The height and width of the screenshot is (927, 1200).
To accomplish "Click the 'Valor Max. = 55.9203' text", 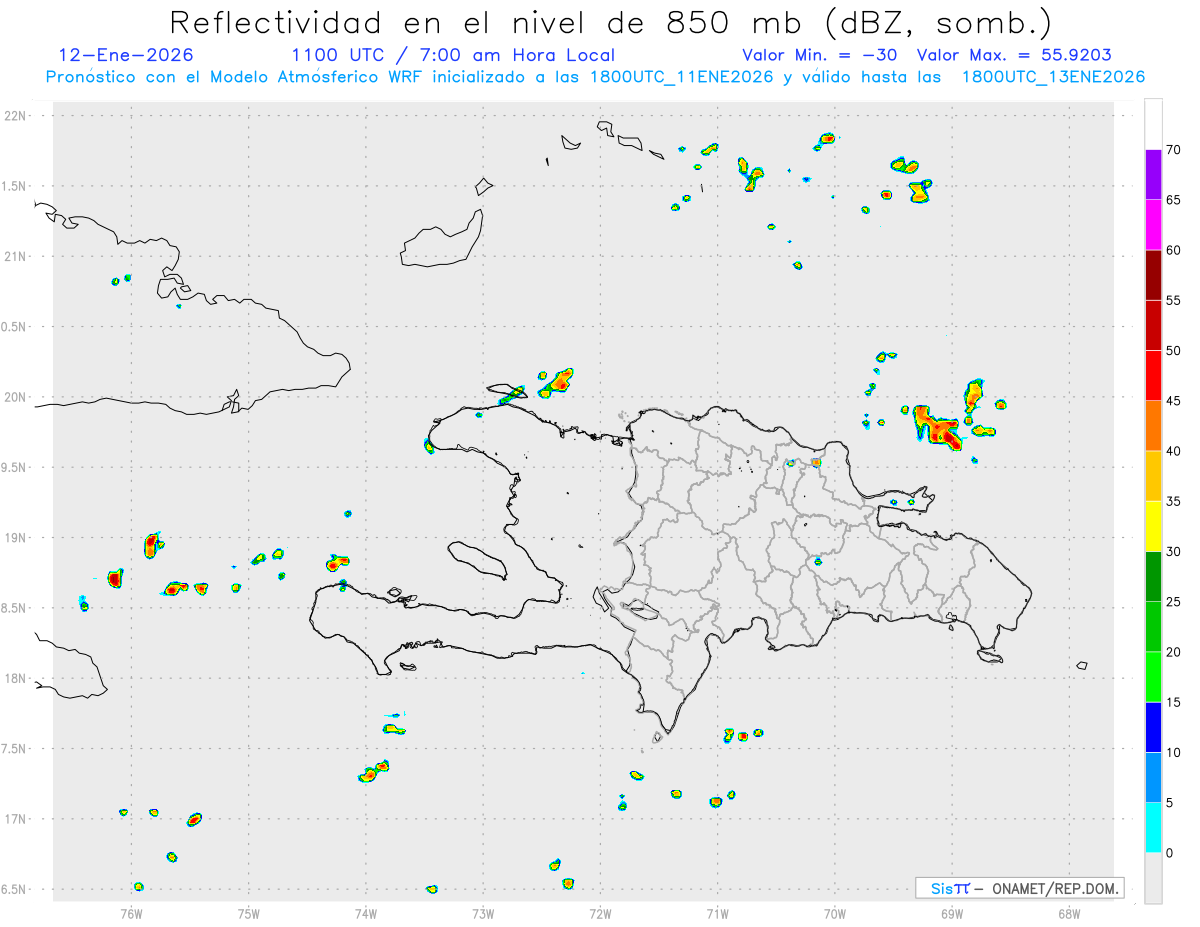I will click(1014, 55).
